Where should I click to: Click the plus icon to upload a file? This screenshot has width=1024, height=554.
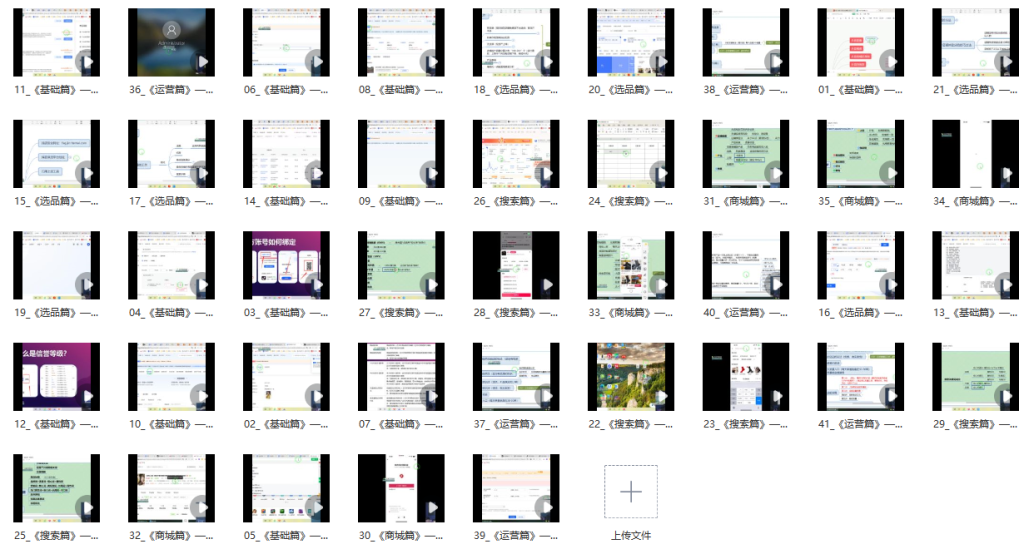[x=631, y=491]
